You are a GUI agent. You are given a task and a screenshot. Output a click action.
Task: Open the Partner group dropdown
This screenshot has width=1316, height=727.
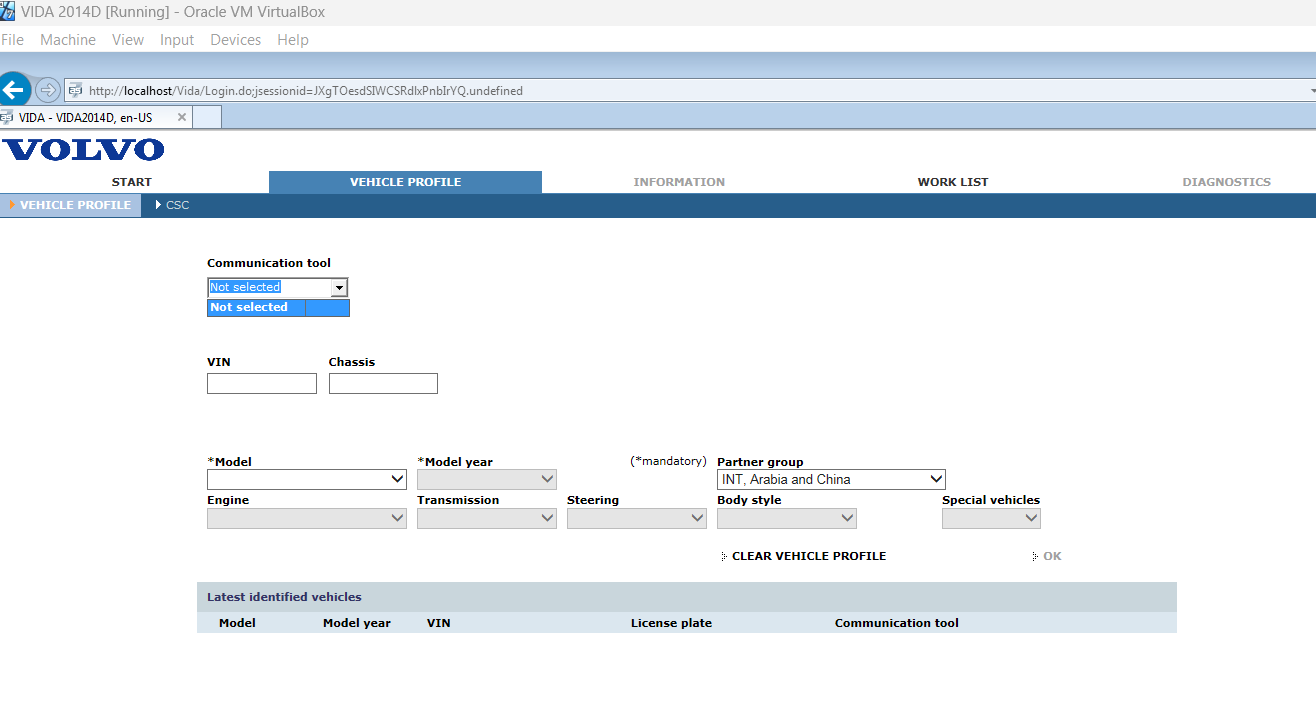tap(830, 480)
